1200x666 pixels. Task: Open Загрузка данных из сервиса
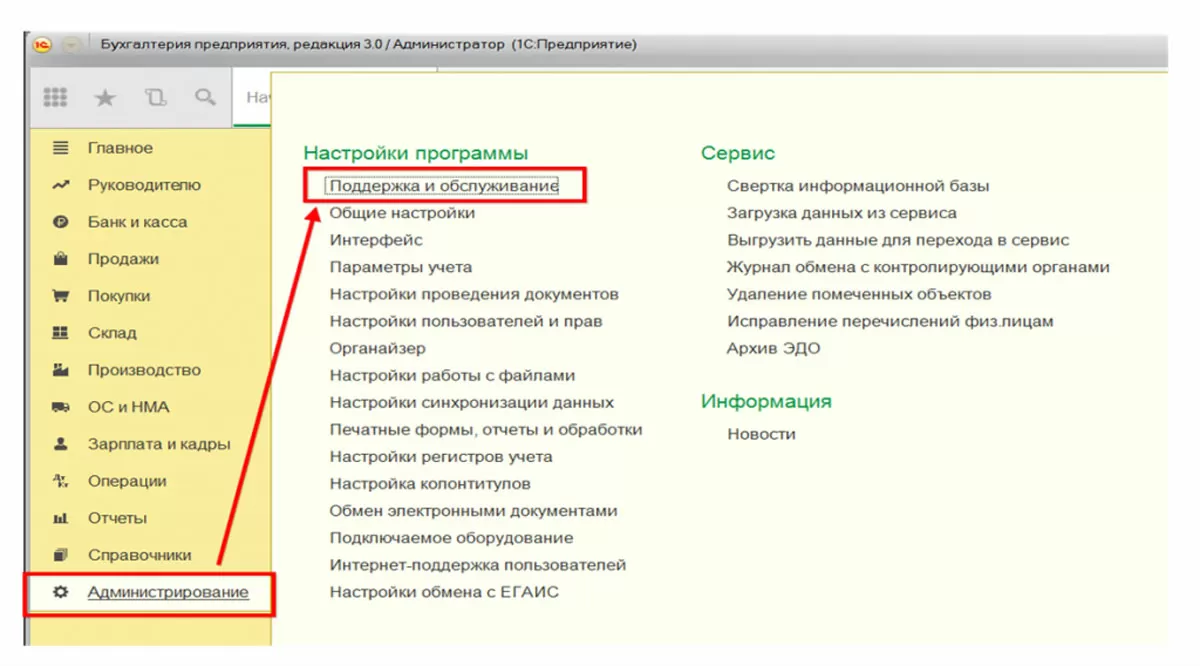point(842,213)
